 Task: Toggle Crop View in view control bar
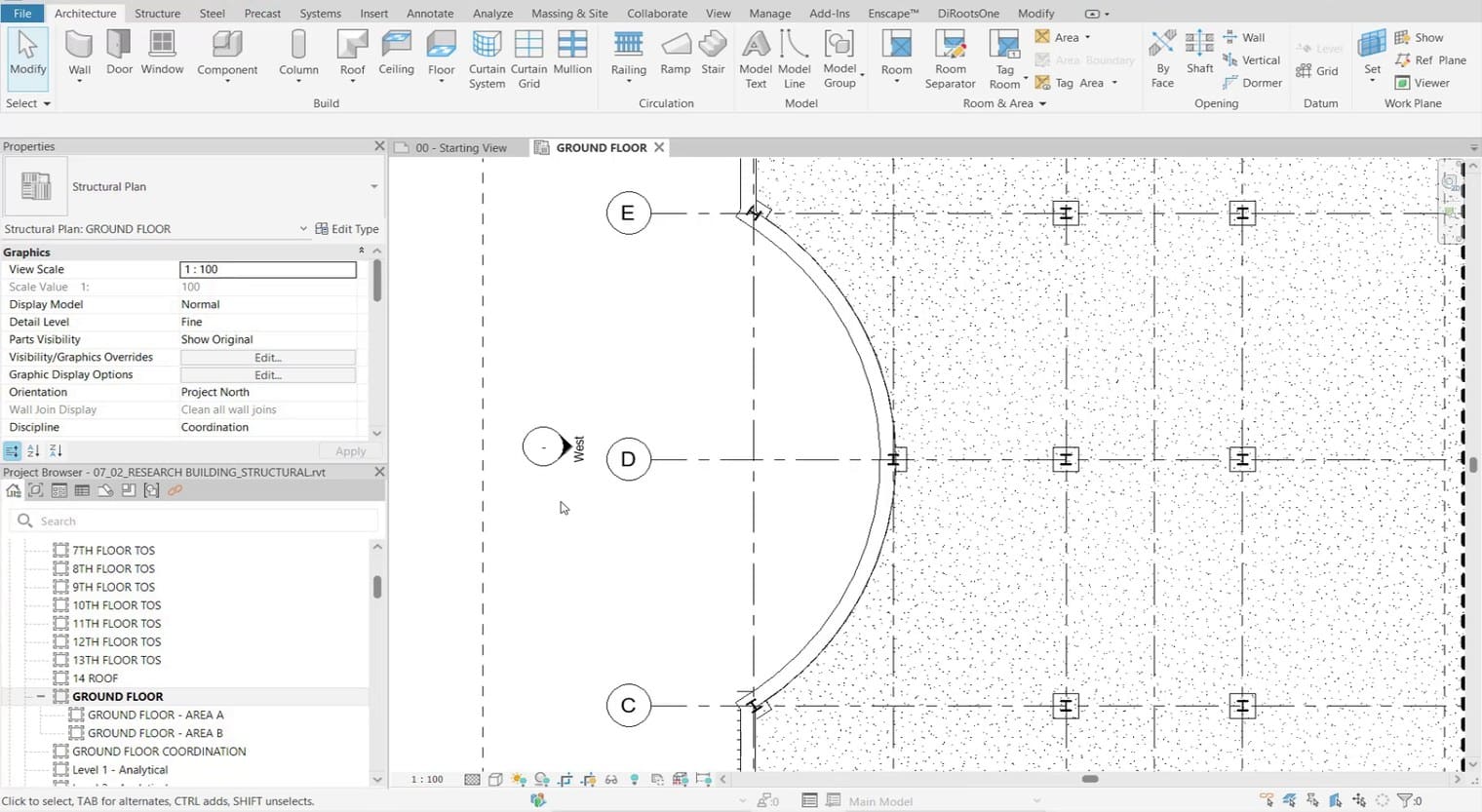pyautogui.click(x=565, y=780)
